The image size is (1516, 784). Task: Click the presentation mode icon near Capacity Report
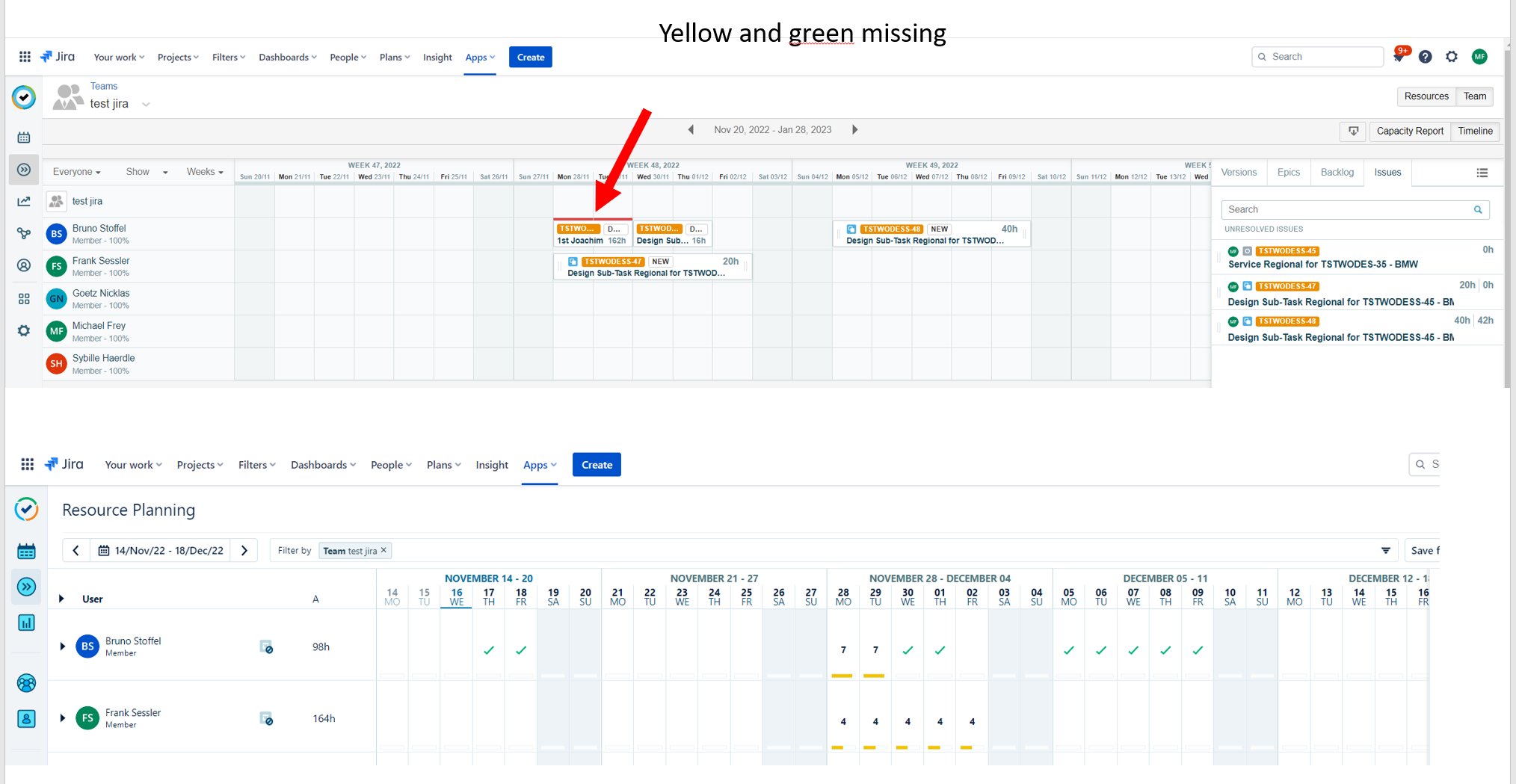[1353, 131]
